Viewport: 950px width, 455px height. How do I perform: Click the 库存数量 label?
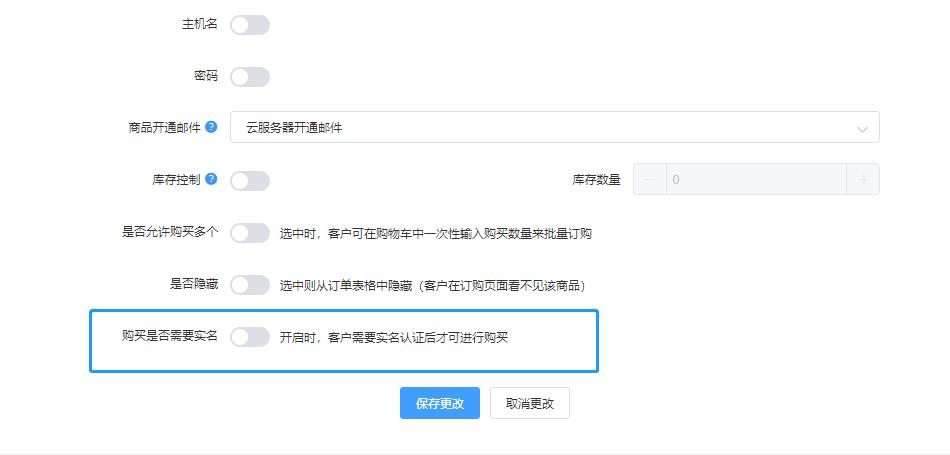pyautogui.click(x=596, y=180)
